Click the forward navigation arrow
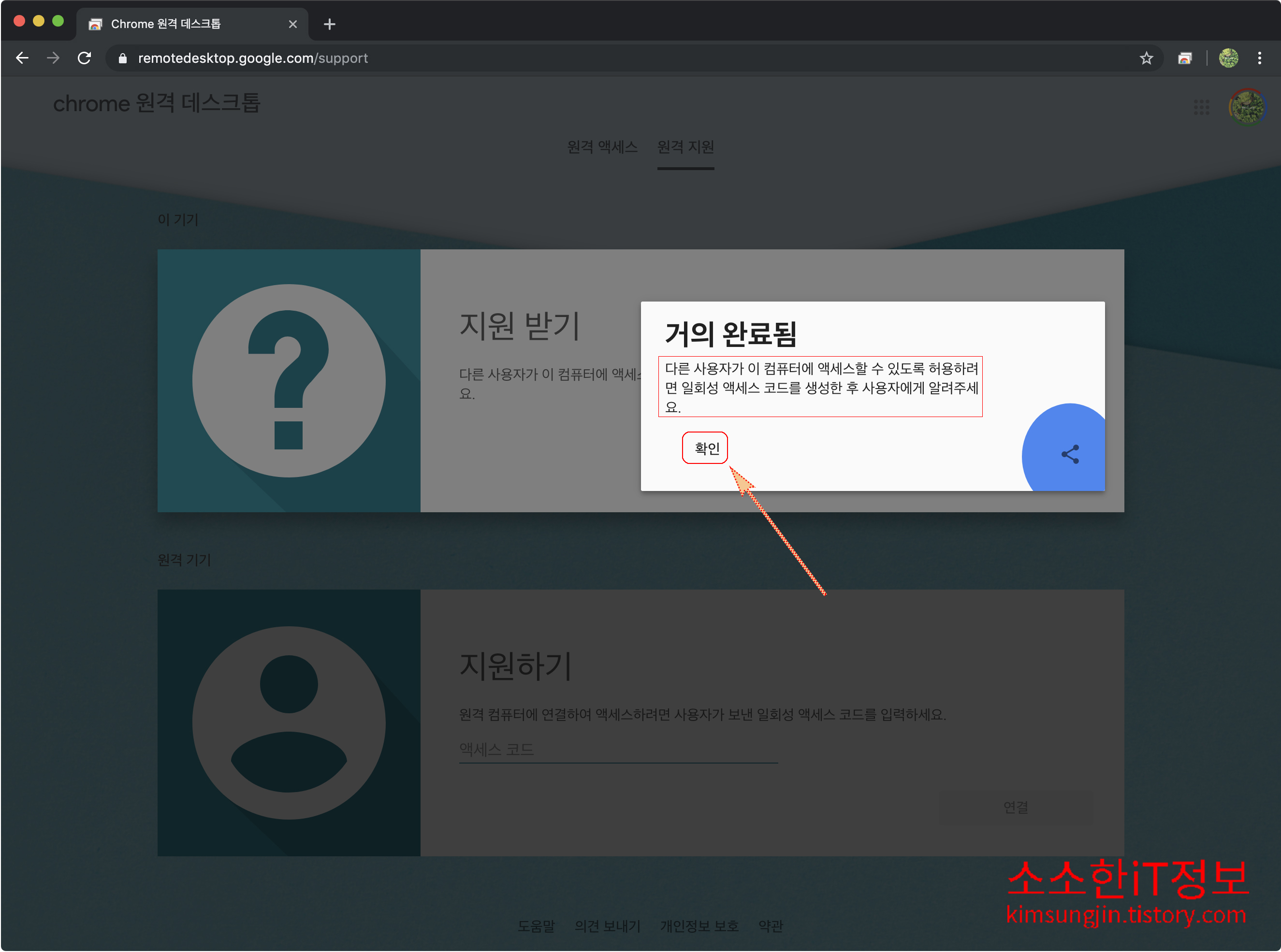 point(53,58)
